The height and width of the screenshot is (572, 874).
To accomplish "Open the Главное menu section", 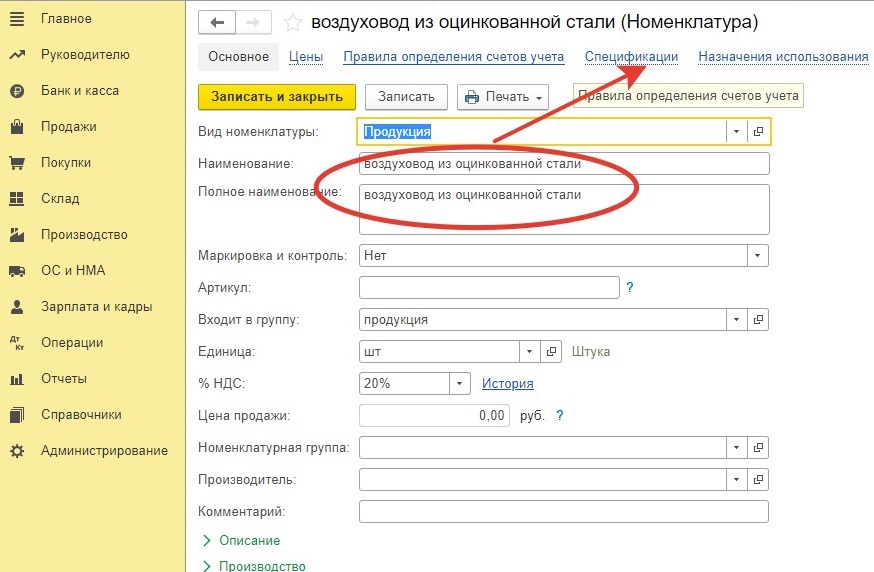I will (66, 19).
